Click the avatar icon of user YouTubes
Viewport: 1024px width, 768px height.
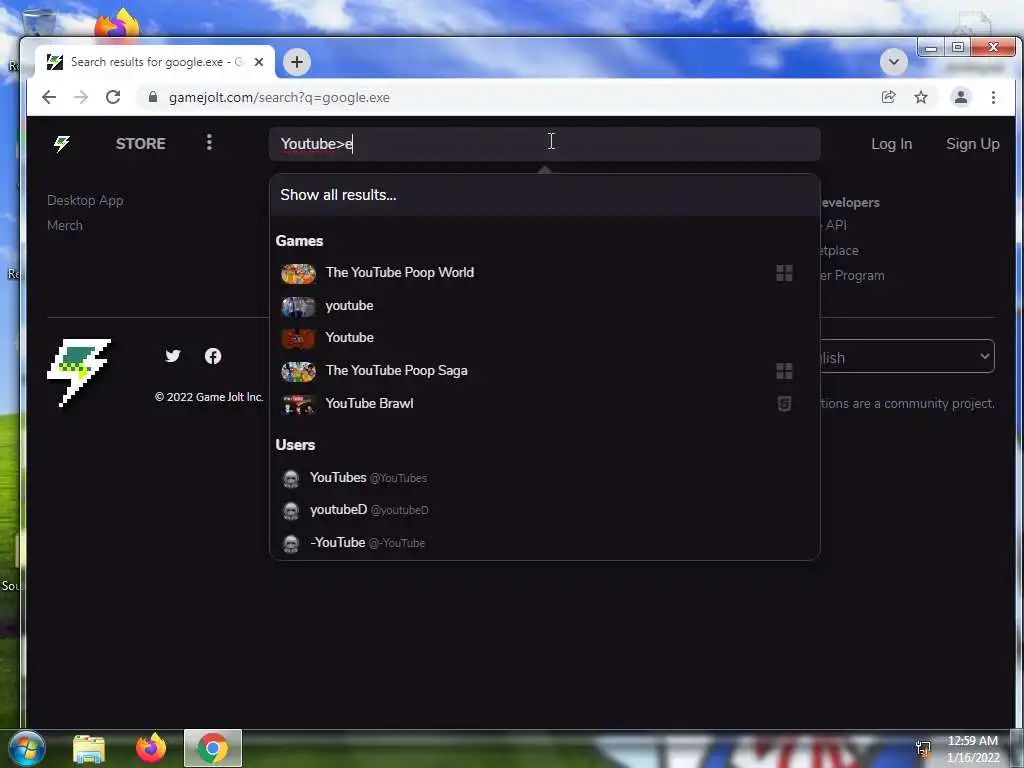click(291, 479)
